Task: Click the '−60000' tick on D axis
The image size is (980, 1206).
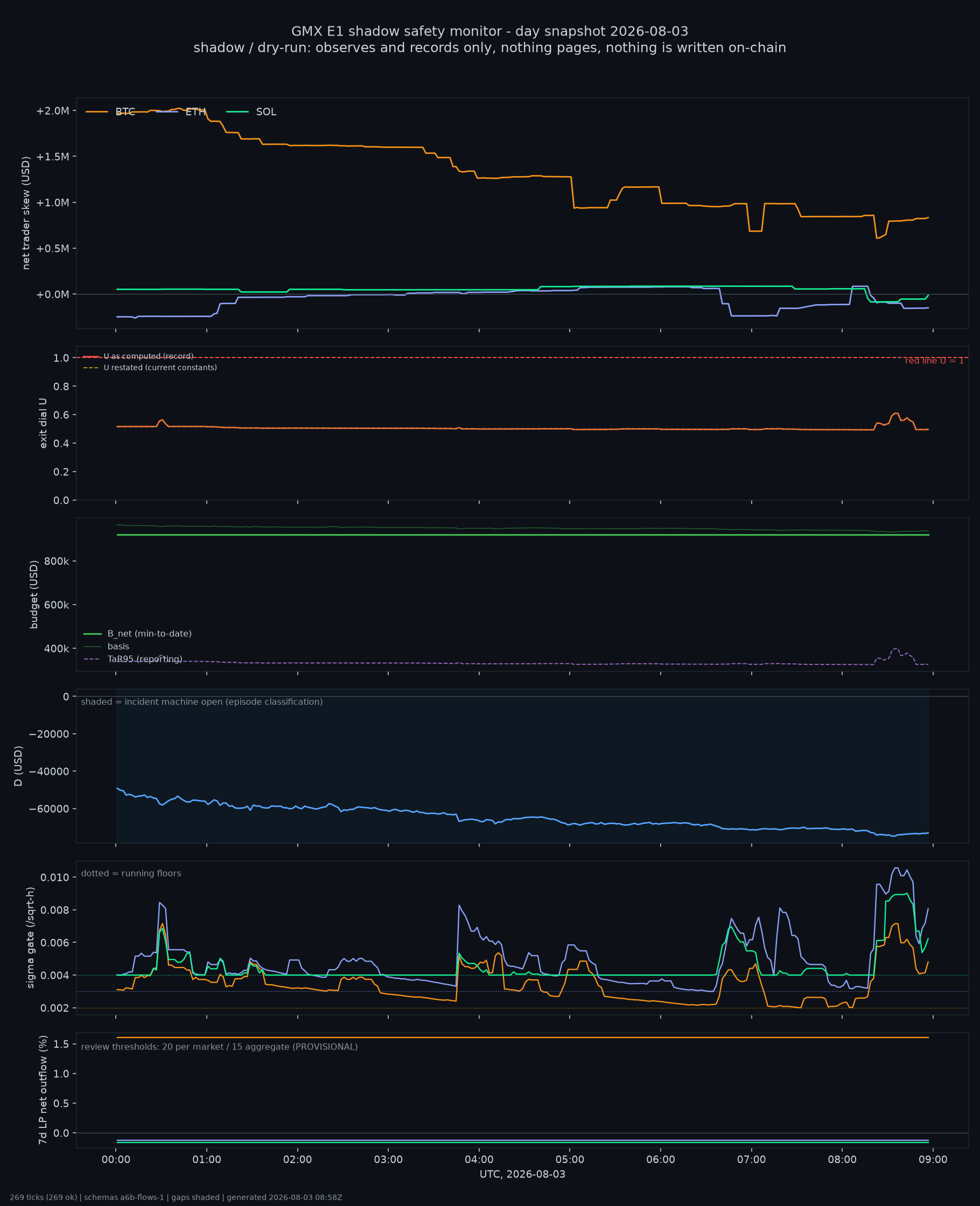Action: click(x=49, y=809)
